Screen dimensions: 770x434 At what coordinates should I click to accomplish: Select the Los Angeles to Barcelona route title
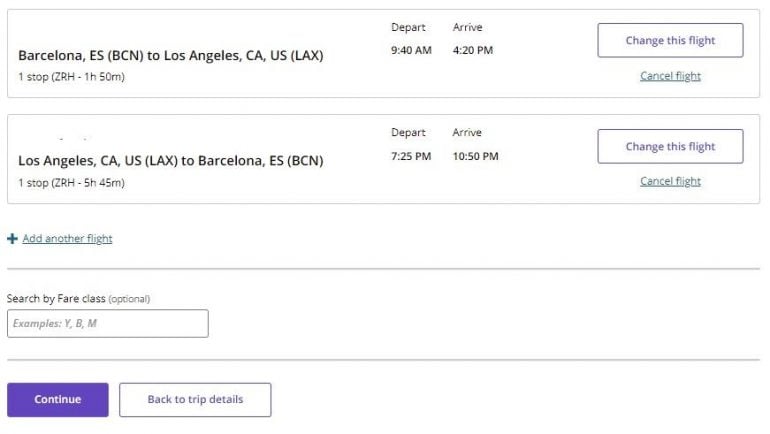click(x=170, y=160)
